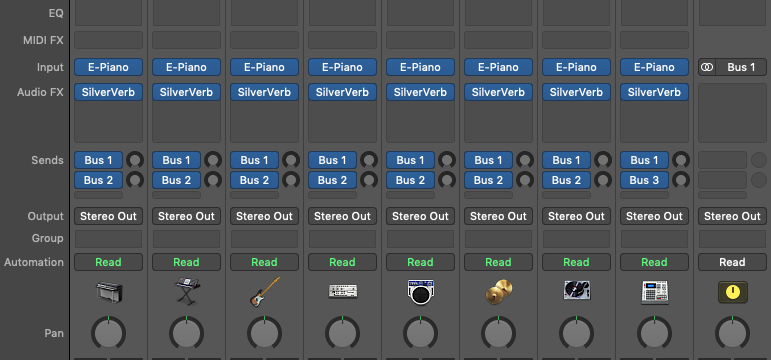This screenshot has height=360, width=771.
Task: Click the MIDI FX slot on the sampler pad channel
Action: click(x=654, y=40)
